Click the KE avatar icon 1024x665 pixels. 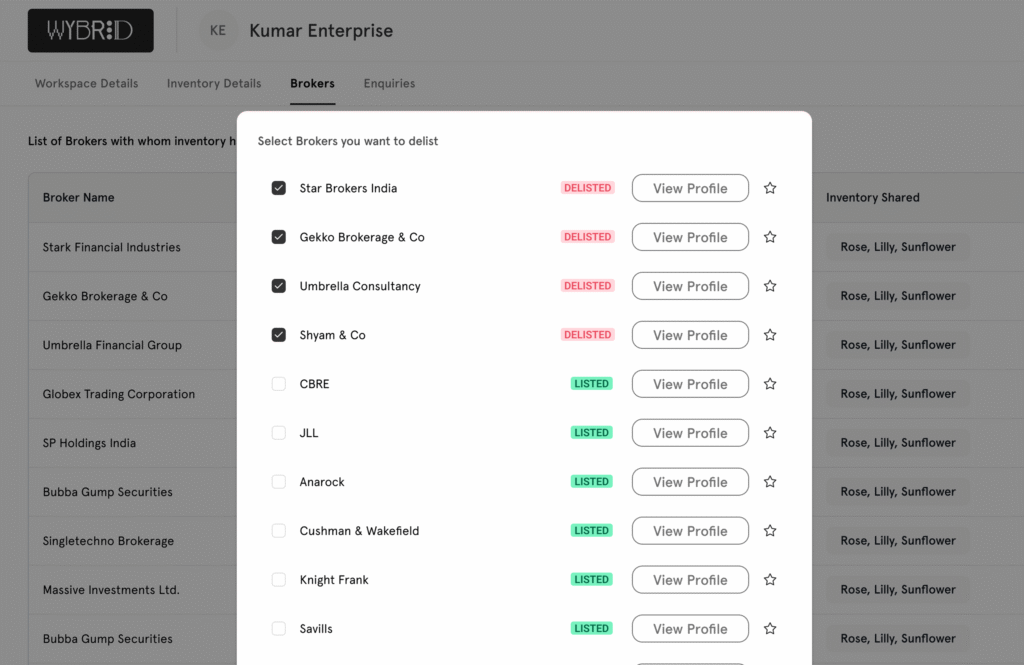(x=218, y=31)
